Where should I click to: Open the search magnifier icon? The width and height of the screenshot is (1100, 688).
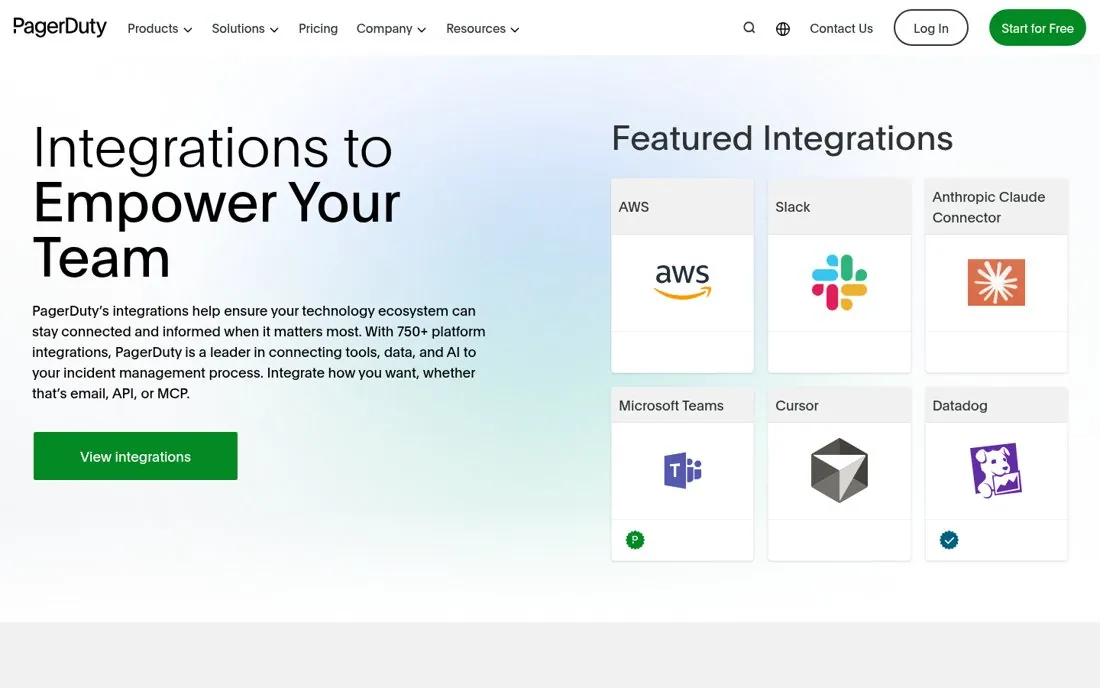[749, 28]
